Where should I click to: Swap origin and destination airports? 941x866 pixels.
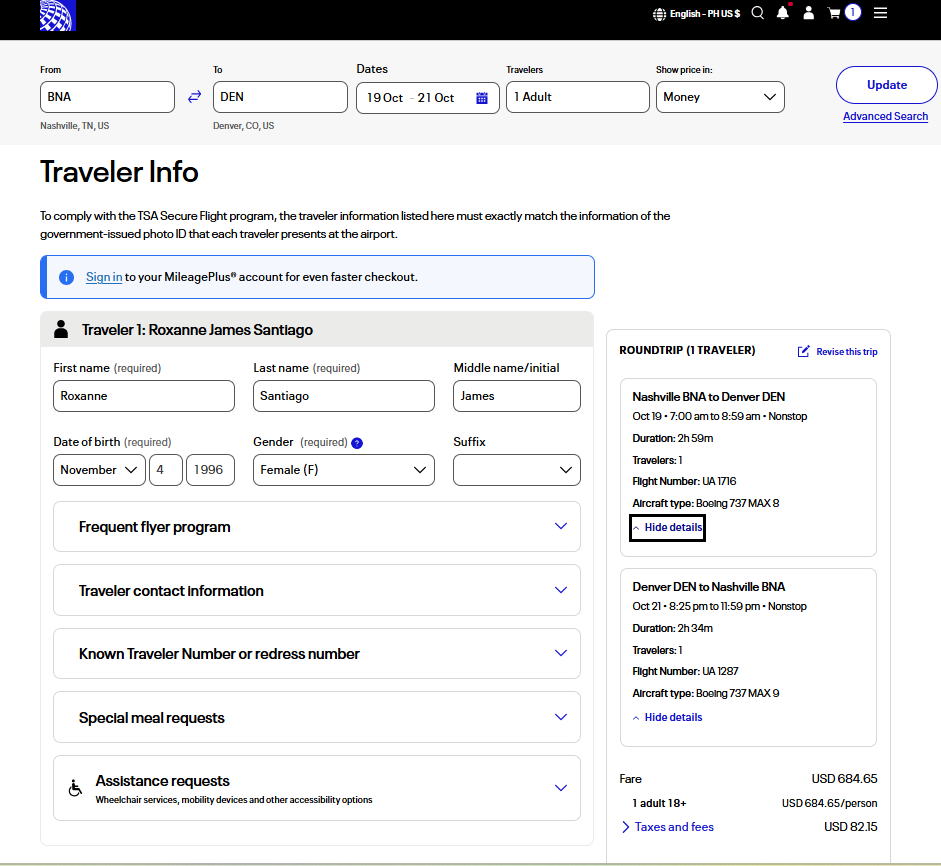pos(194,97)
